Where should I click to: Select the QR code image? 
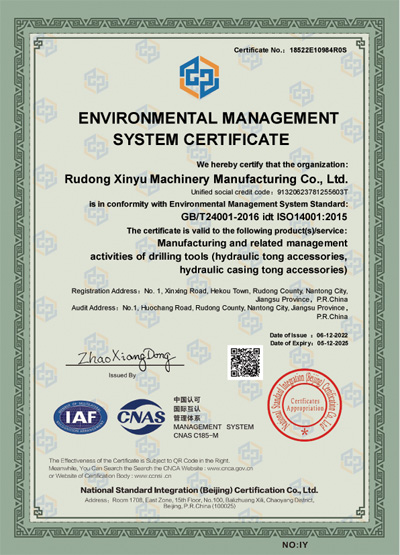pyautogui.click(x=245, y=362)
